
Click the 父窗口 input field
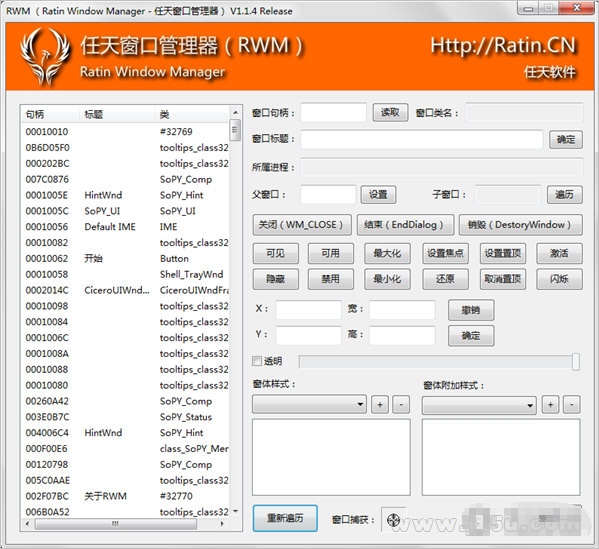pyautogui.click(x=328, y=194)
